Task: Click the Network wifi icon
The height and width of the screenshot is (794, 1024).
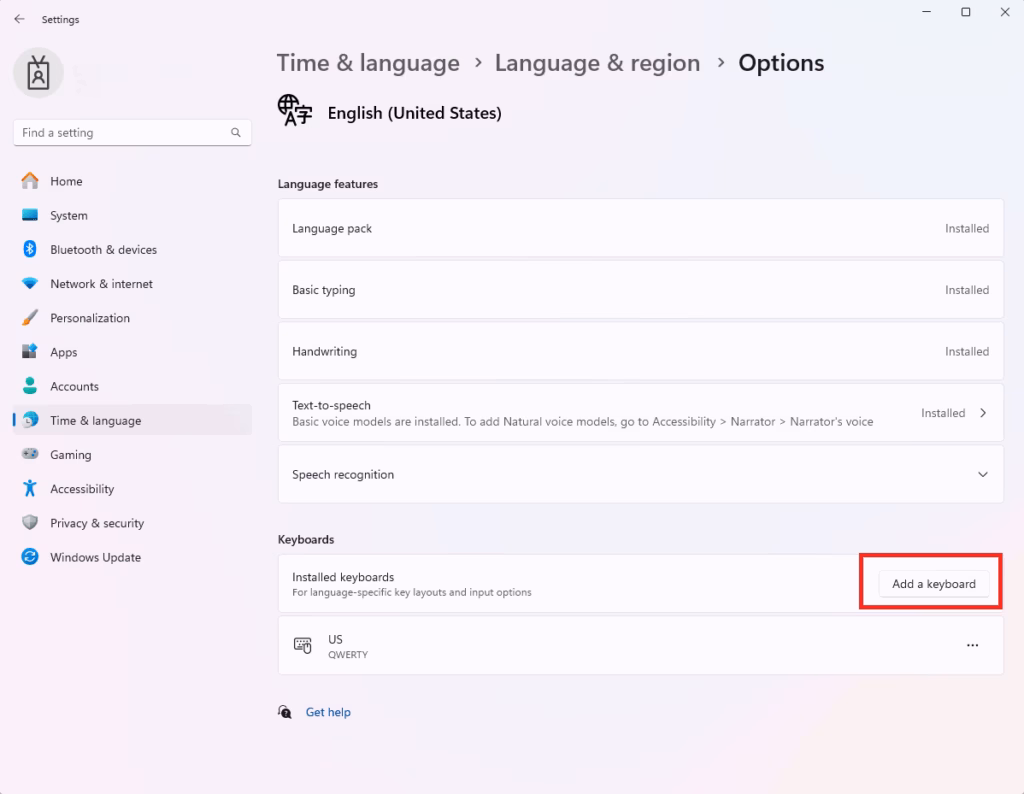Action: point(30,283)
